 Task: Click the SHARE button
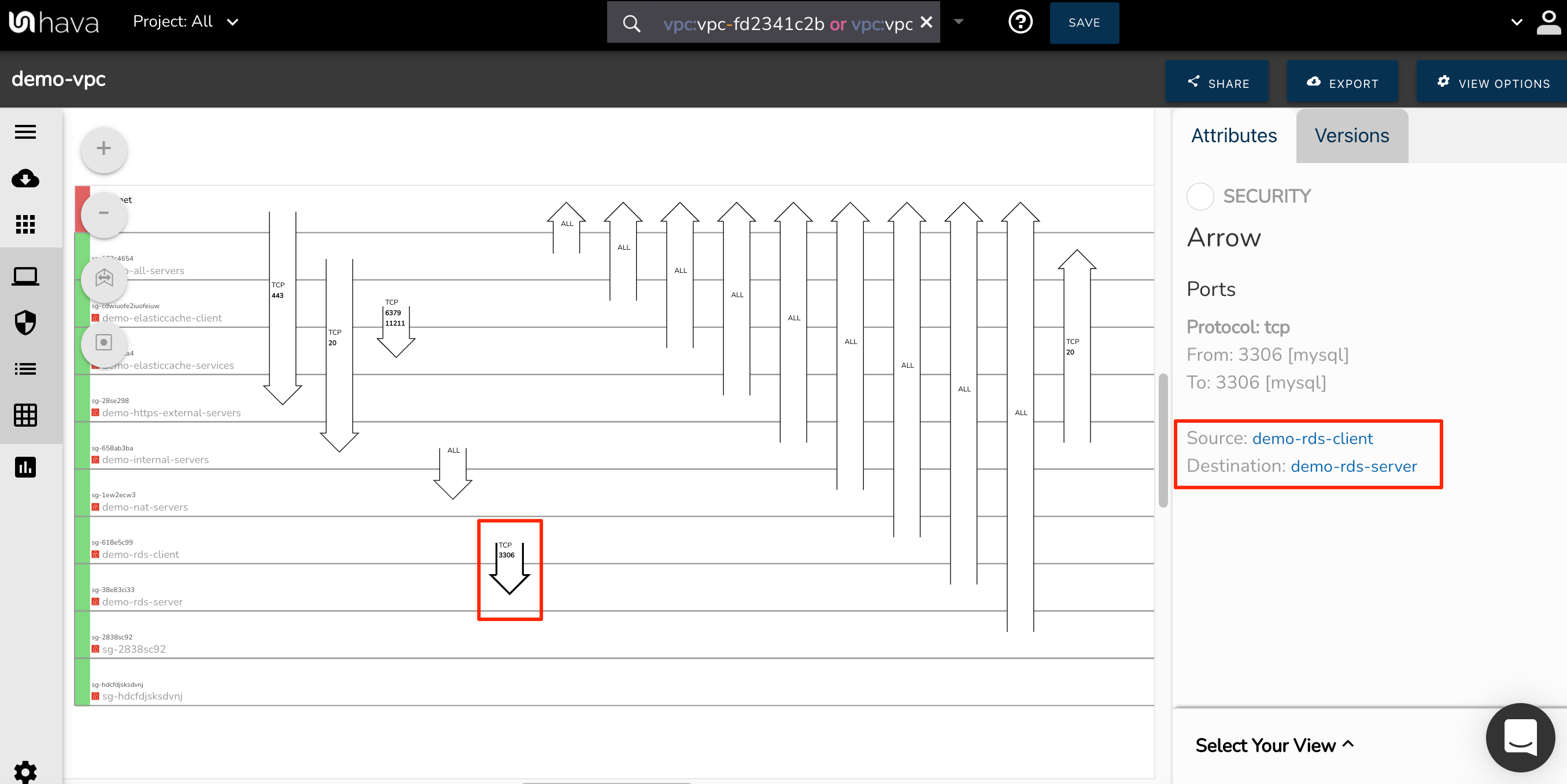pos(1217,82)
